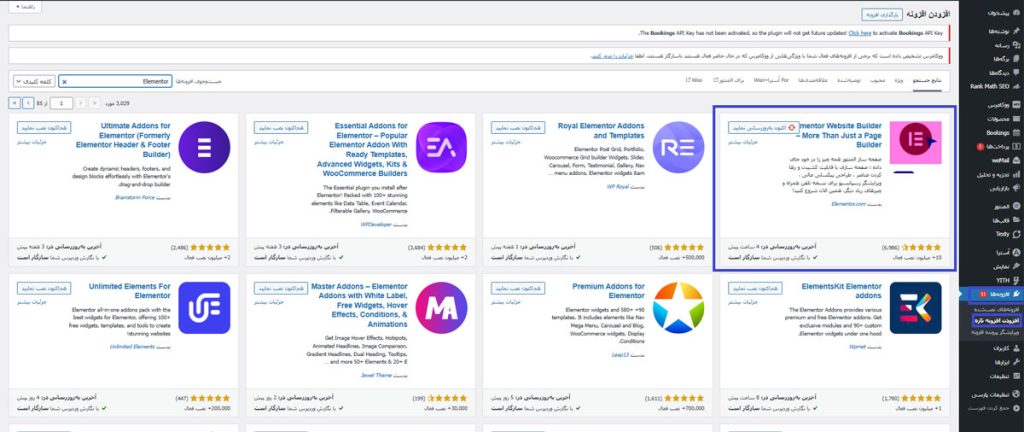Image resolution: width=1024 pixels, height=432 pixels.
Task: Install Essential Addons for Elementor
Action: (281, 128)
